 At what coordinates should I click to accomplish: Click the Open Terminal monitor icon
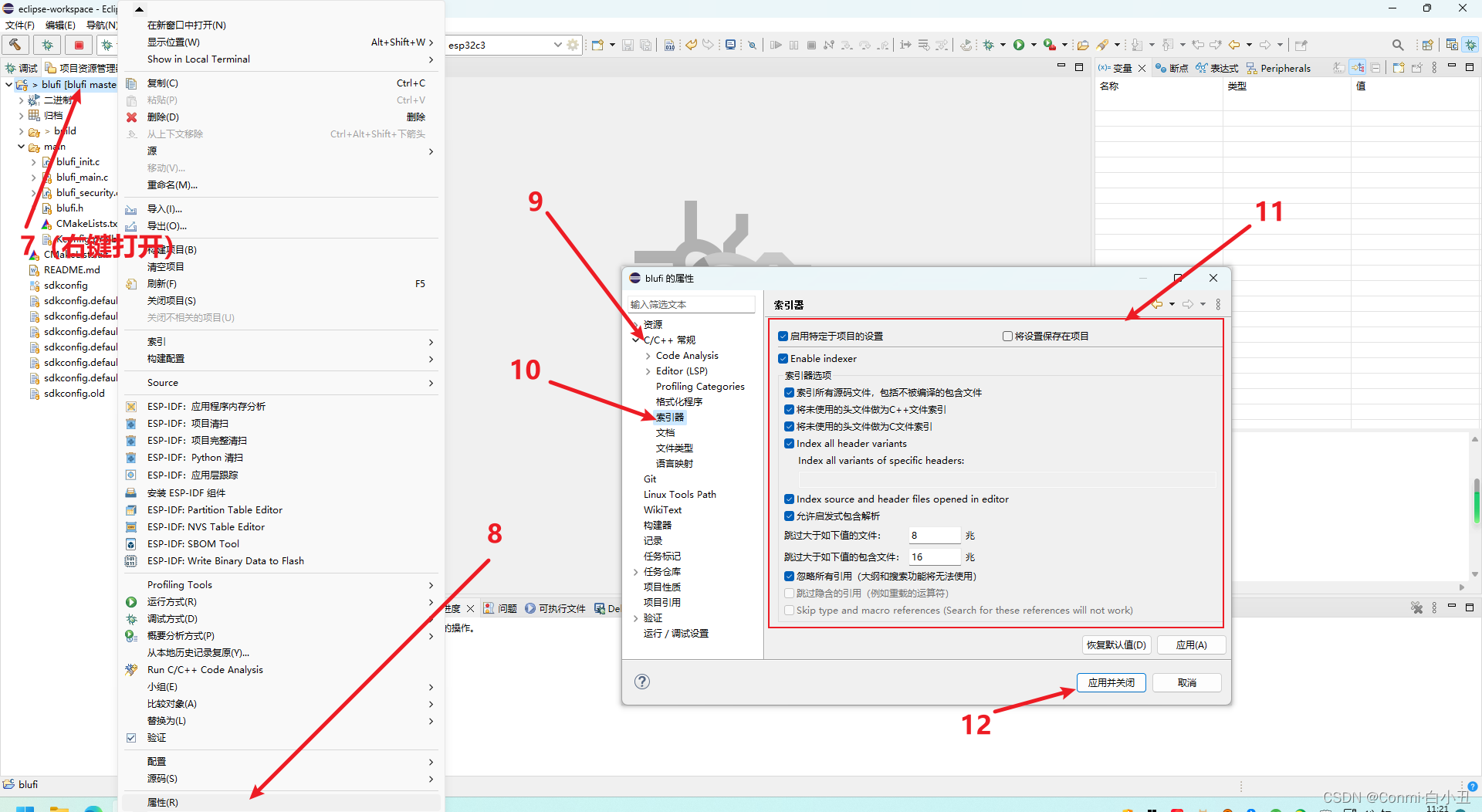pos(730,45)
